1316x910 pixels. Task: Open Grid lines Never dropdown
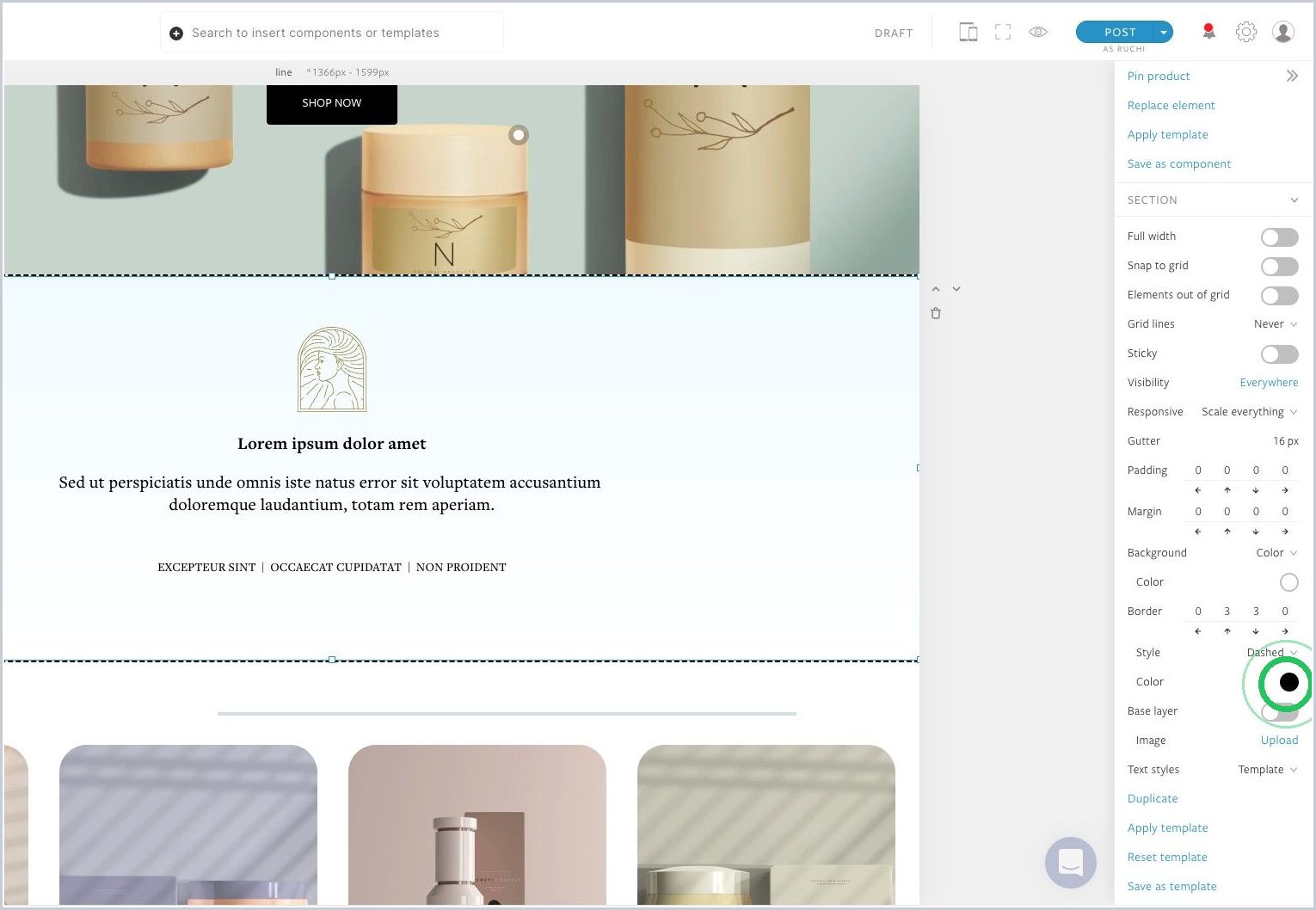point(1276,324)
